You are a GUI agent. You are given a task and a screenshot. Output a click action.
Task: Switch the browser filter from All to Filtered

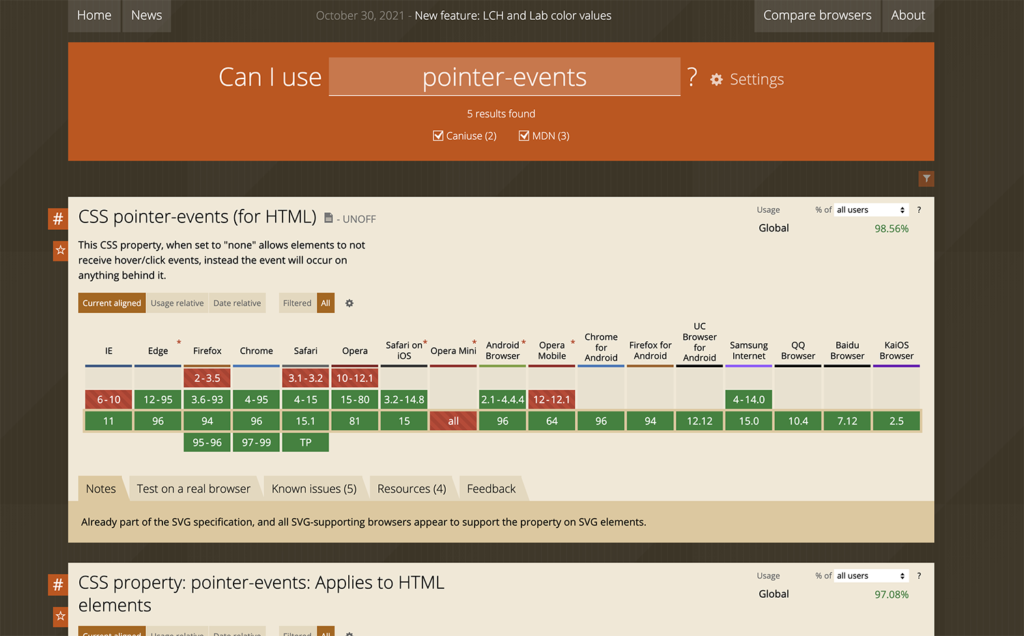tap(296, 302)
